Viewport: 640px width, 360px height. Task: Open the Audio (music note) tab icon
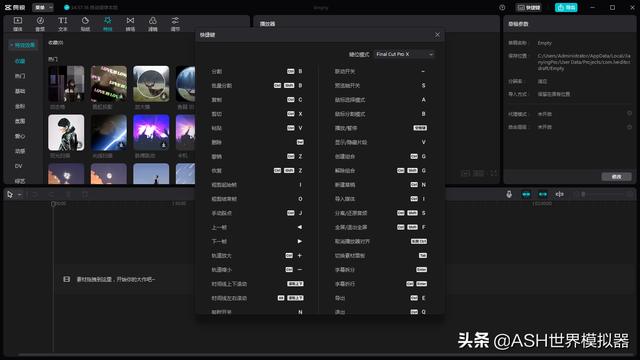tap(40, 24)
